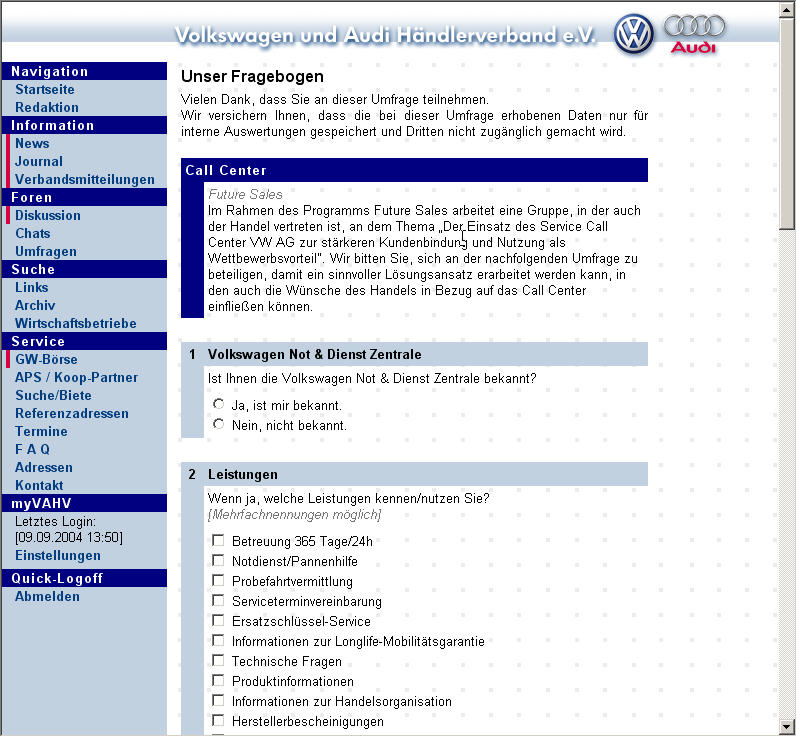Open the Termine link

pyautogui.click(x=41, y=432)
